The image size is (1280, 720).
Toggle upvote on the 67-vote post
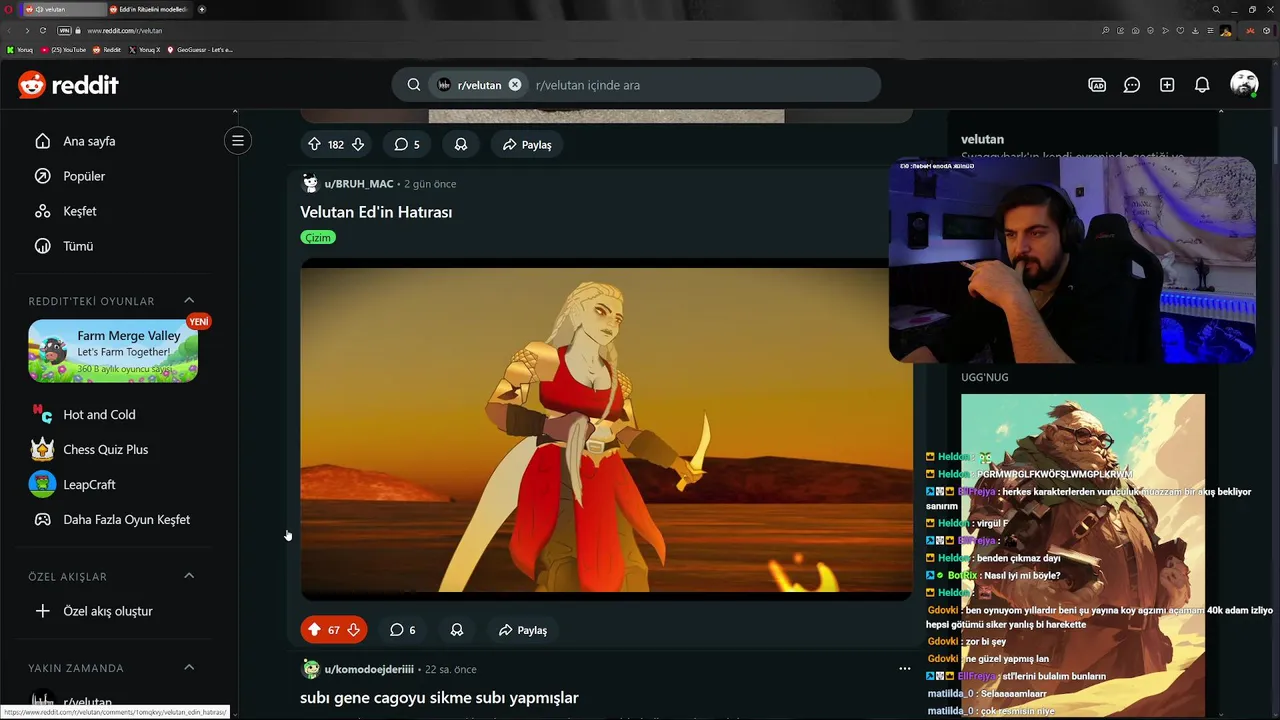tap(314, 630)
